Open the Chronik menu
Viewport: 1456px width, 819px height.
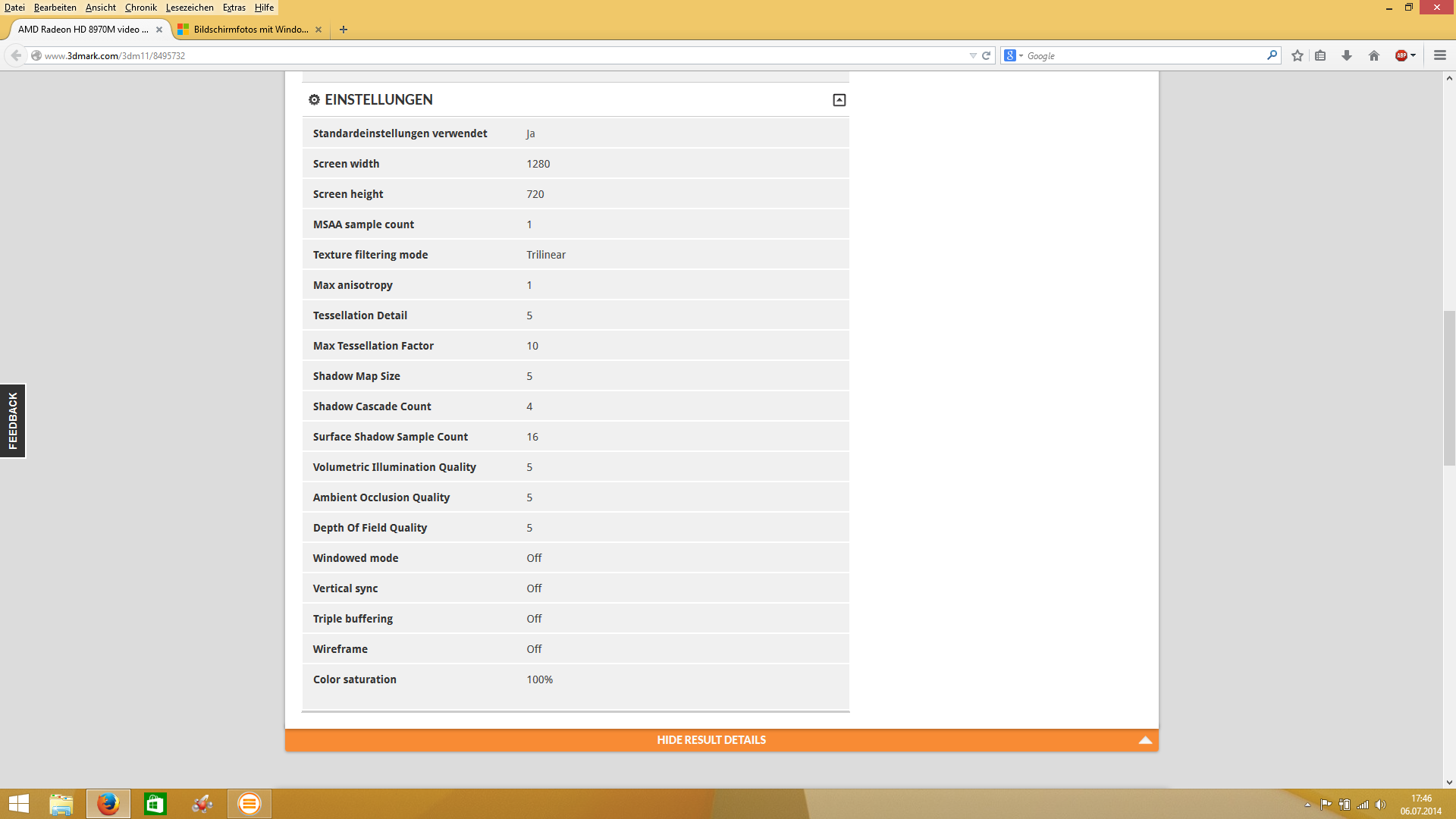(140, 8)
